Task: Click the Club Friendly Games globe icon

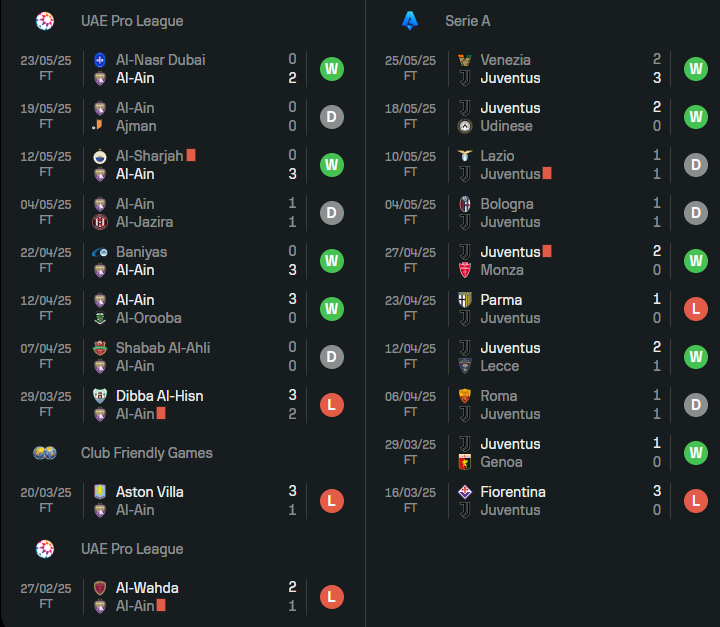Action: (45, 453)
